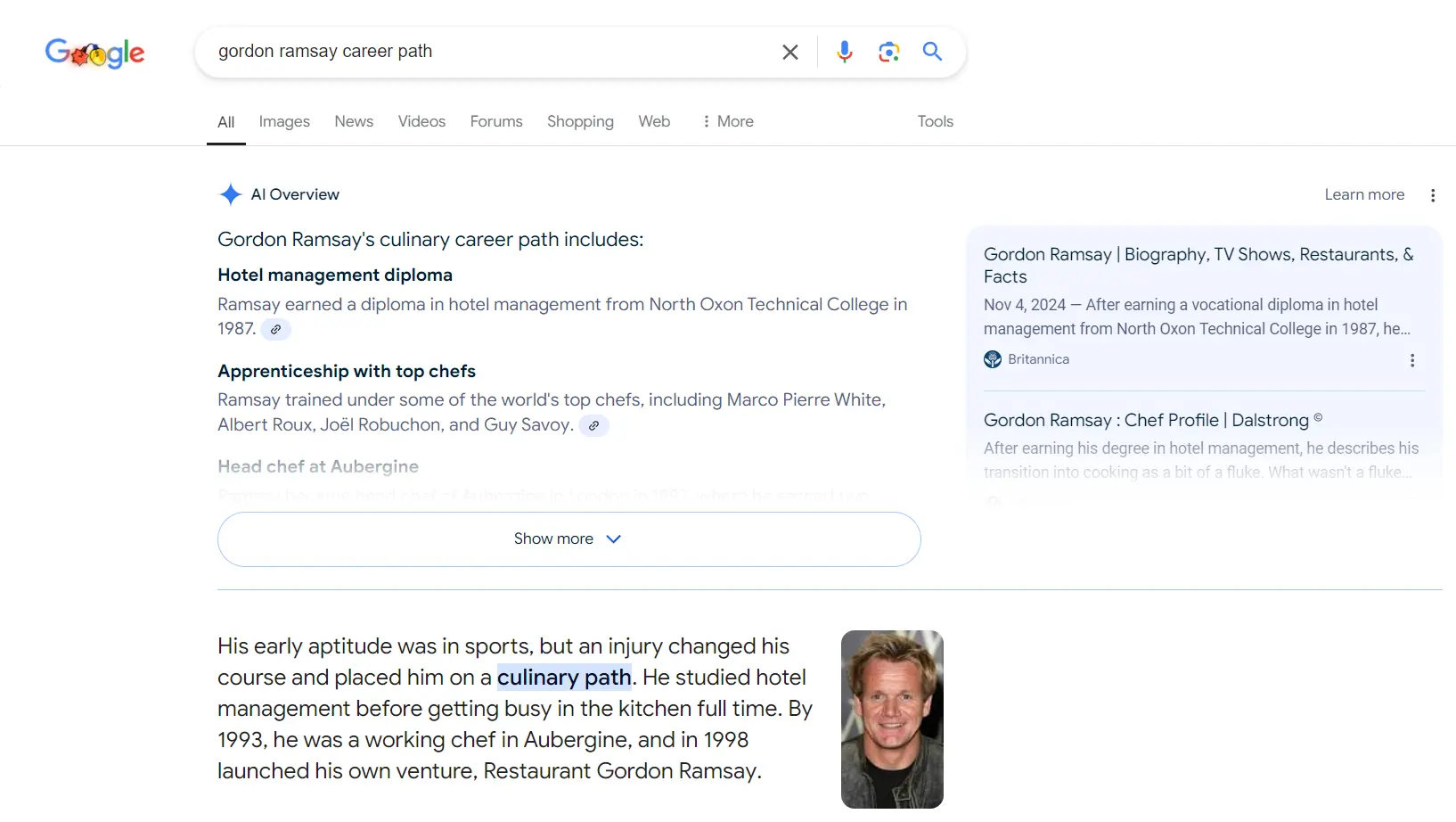Submit search with the magnifying glass icon
Image resolution: width=1456 pixels, height=822 pixels.
coord(932,52)
